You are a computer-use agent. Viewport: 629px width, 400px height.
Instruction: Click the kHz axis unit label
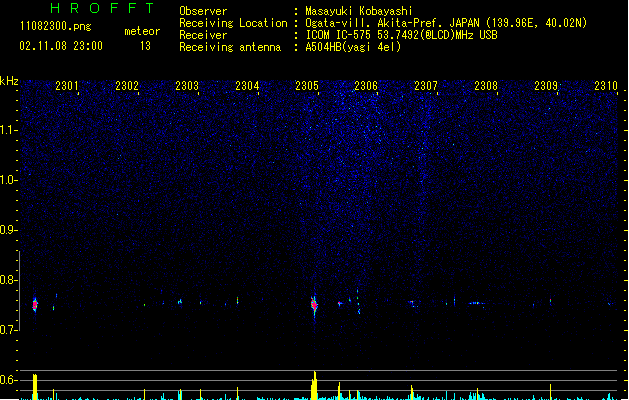tap(9, 81)
